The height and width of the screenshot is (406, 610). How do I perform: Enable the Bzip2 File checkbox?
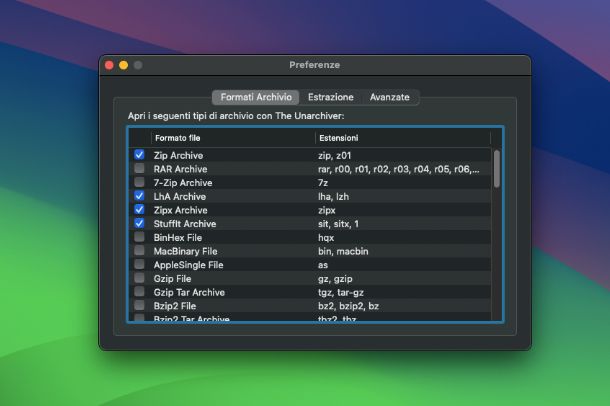139,305
